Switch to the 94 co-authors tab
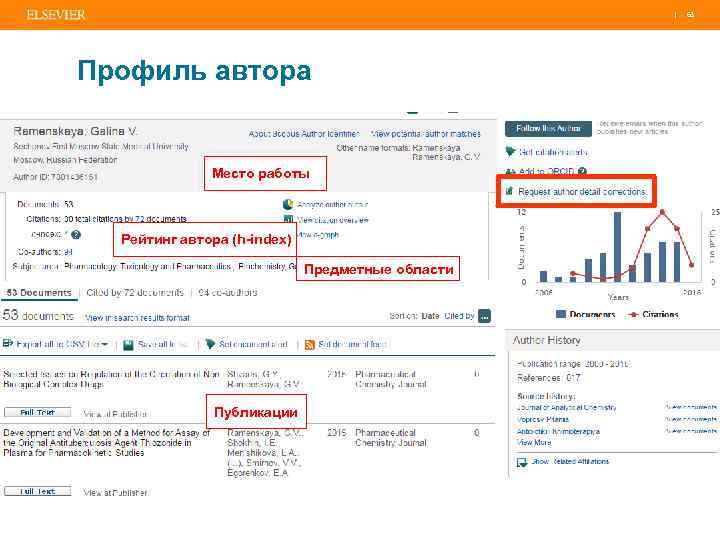 coord(228,292)
